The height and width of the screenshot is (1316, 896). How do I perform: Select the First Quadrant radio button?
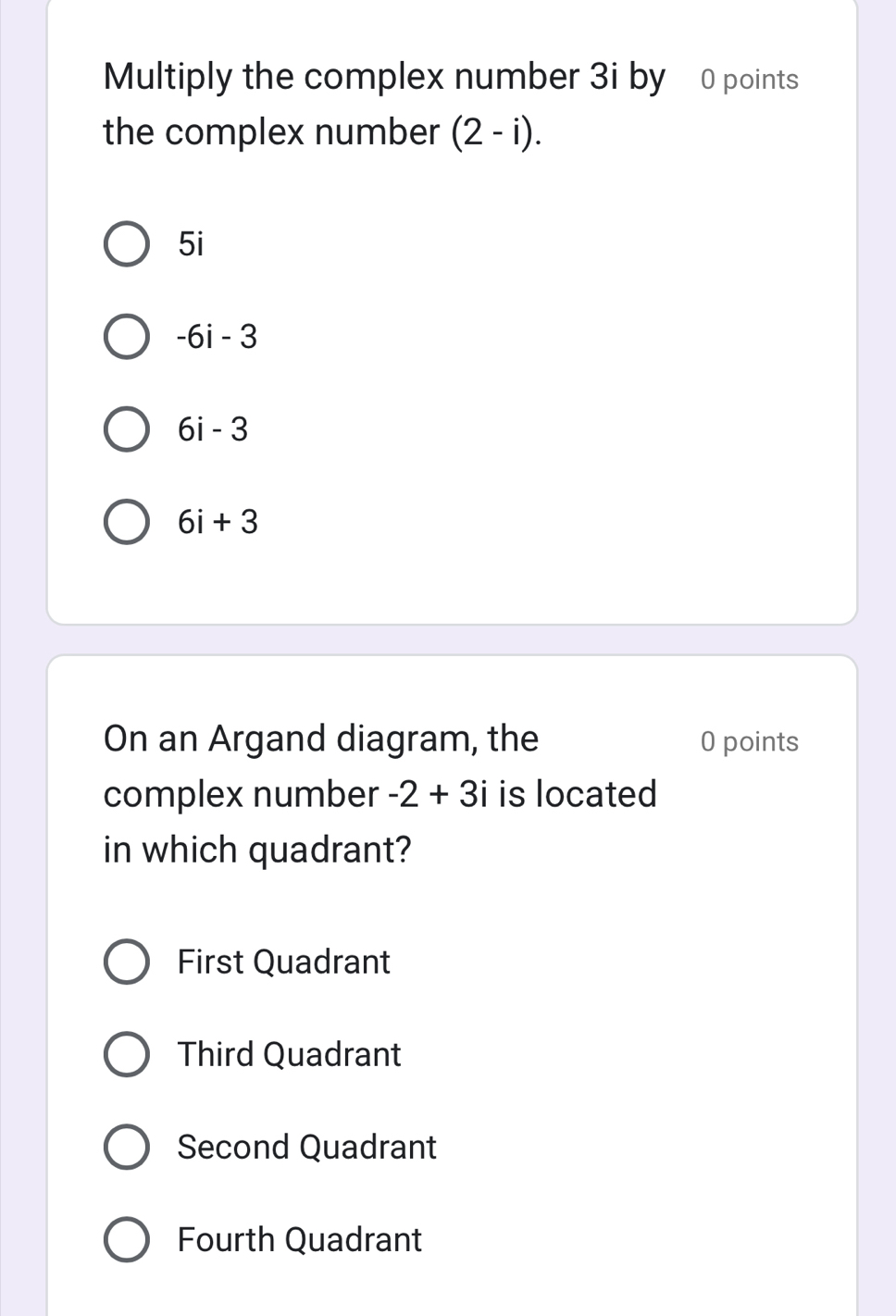126,962
